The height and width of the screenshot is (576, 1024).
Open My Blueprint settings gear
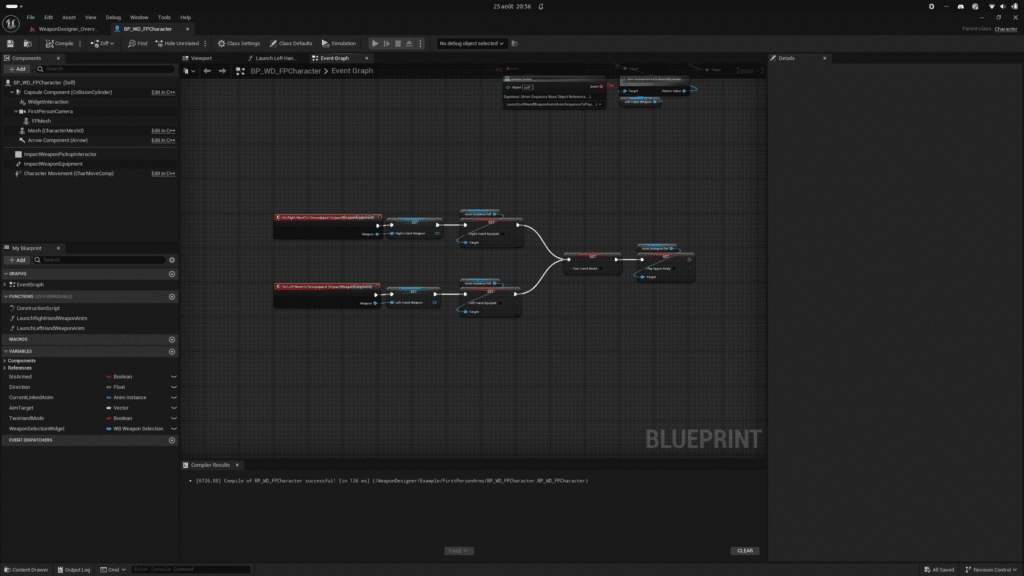click(x=172, y=260)
